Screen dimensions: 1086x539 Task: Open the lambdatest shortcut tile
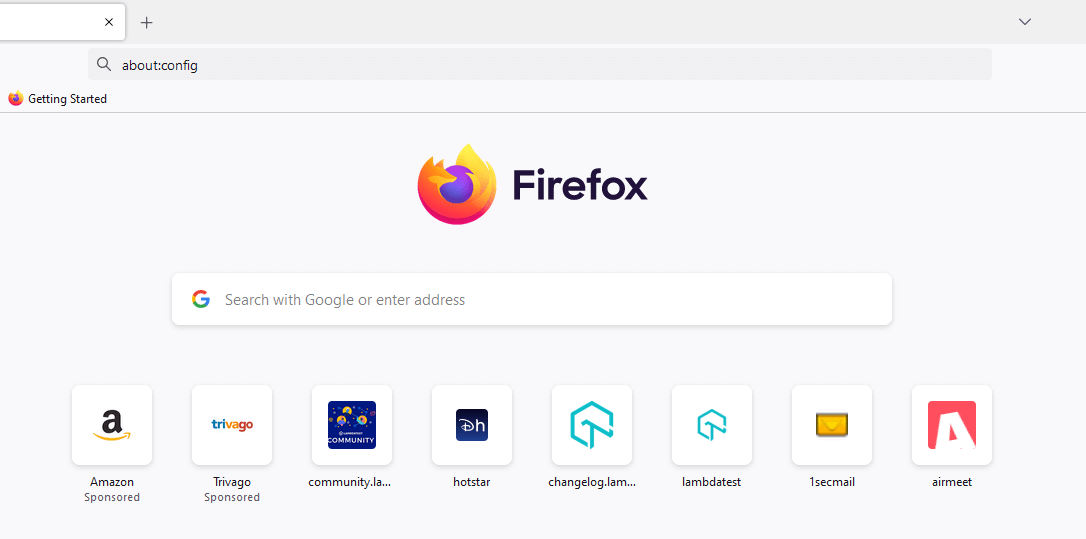[712, 425]
